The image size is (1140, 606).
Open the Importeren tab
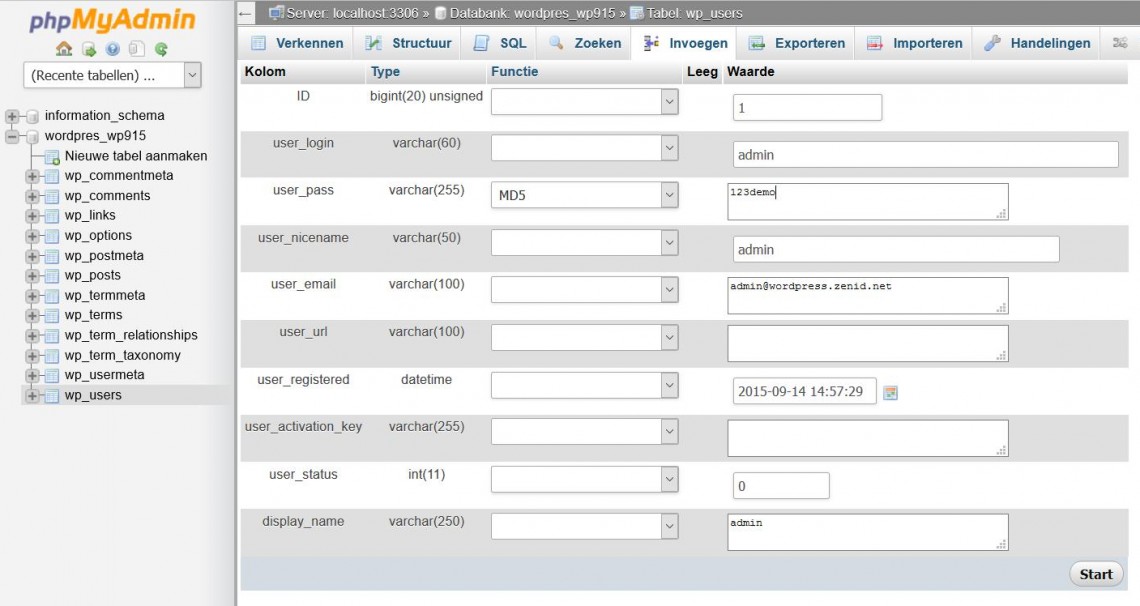pyautogui.click(x=914, y=43)
